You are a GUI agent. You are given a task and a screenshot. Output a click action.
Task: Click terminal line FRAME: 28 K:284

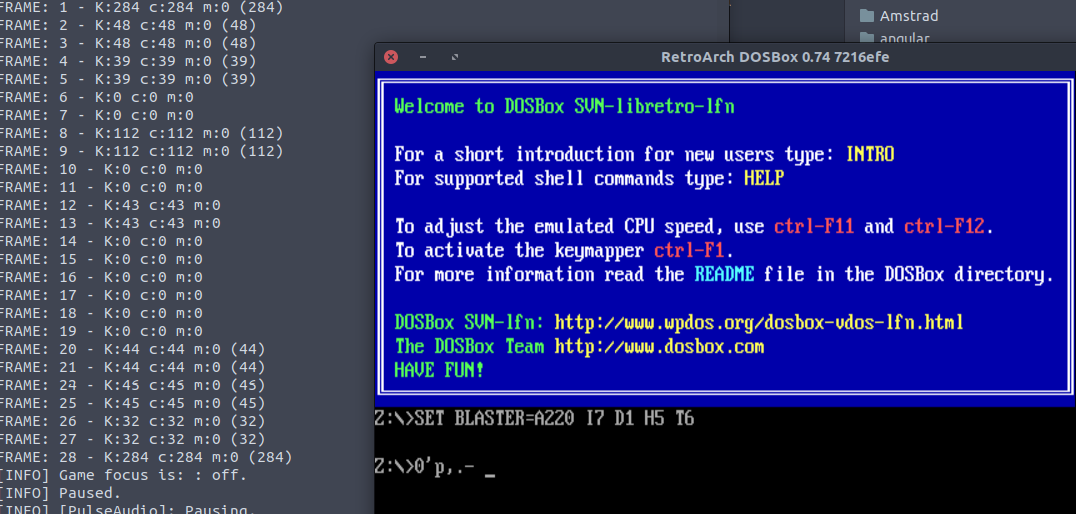[x=146, y=457]
